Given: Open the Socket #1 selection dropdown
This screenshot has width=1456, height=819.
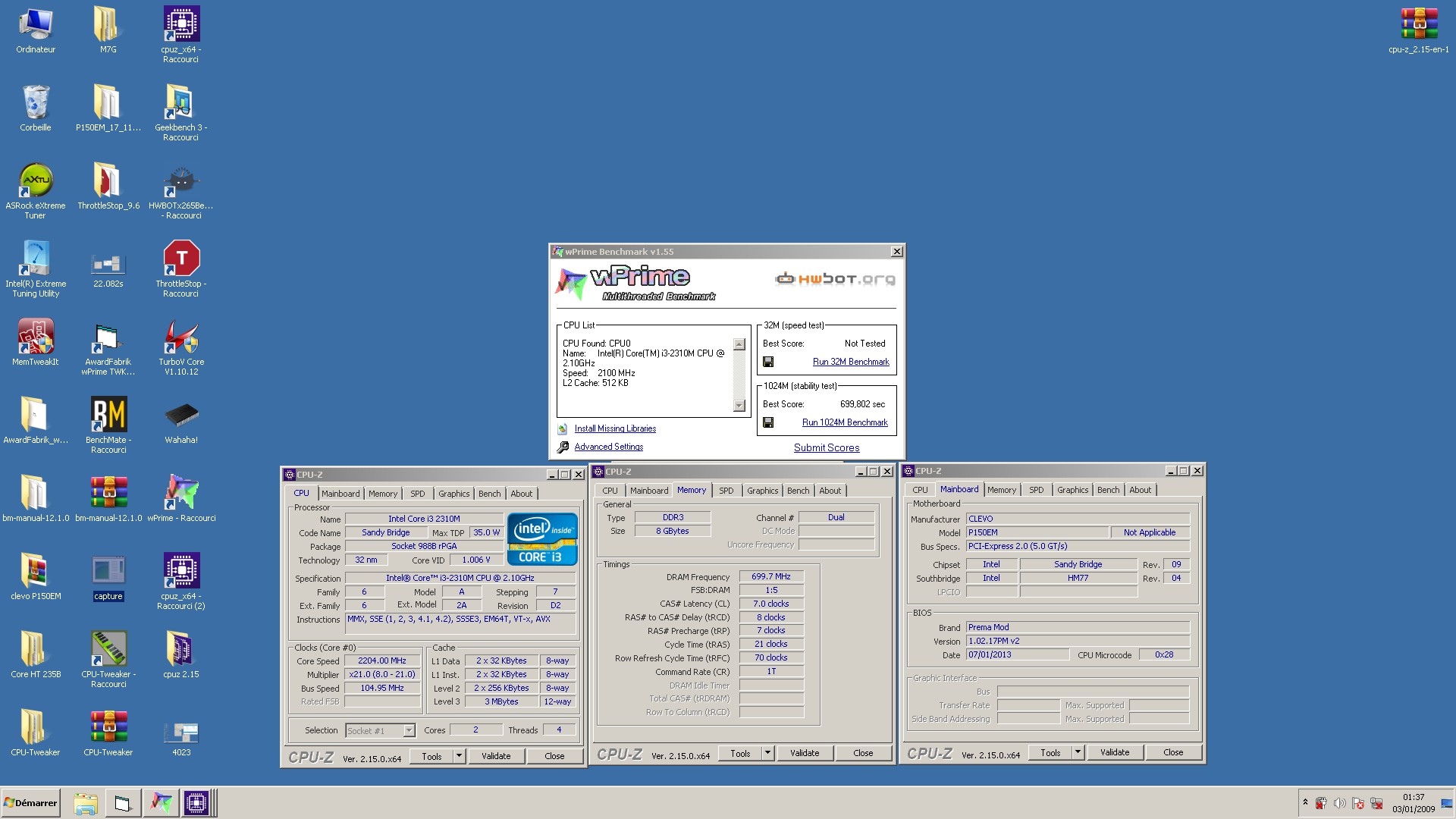Looking at the screenshot, I should click(x=409, y=731).
